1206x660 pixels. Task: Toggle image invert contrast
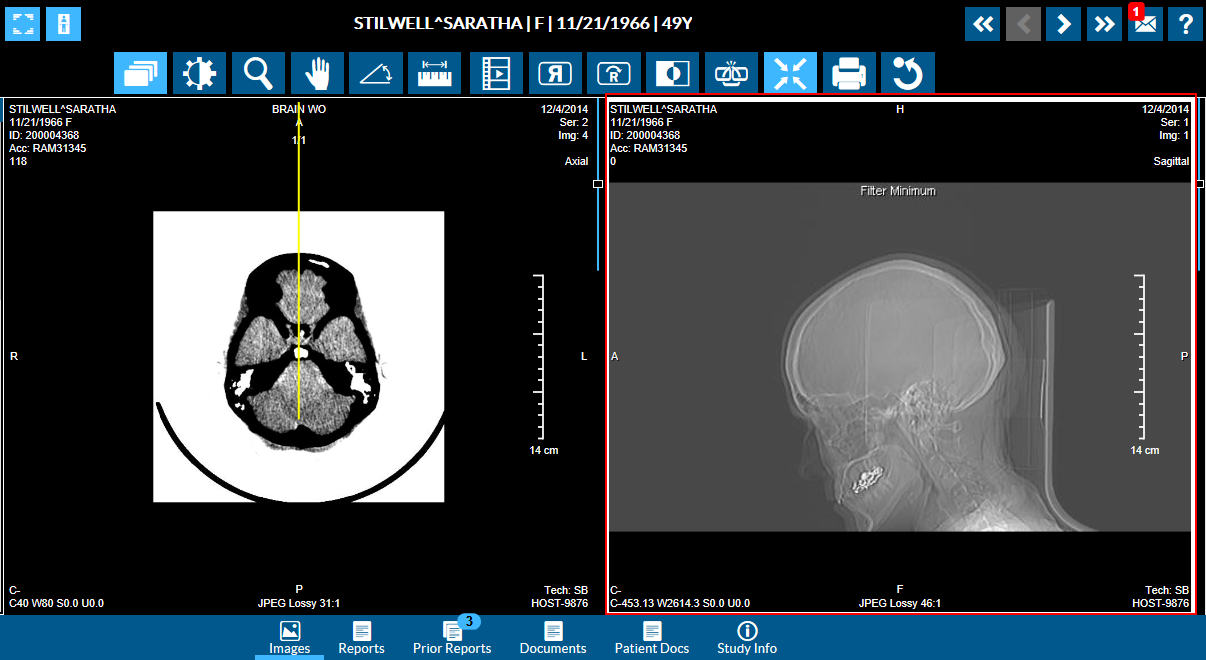point(672,73)
